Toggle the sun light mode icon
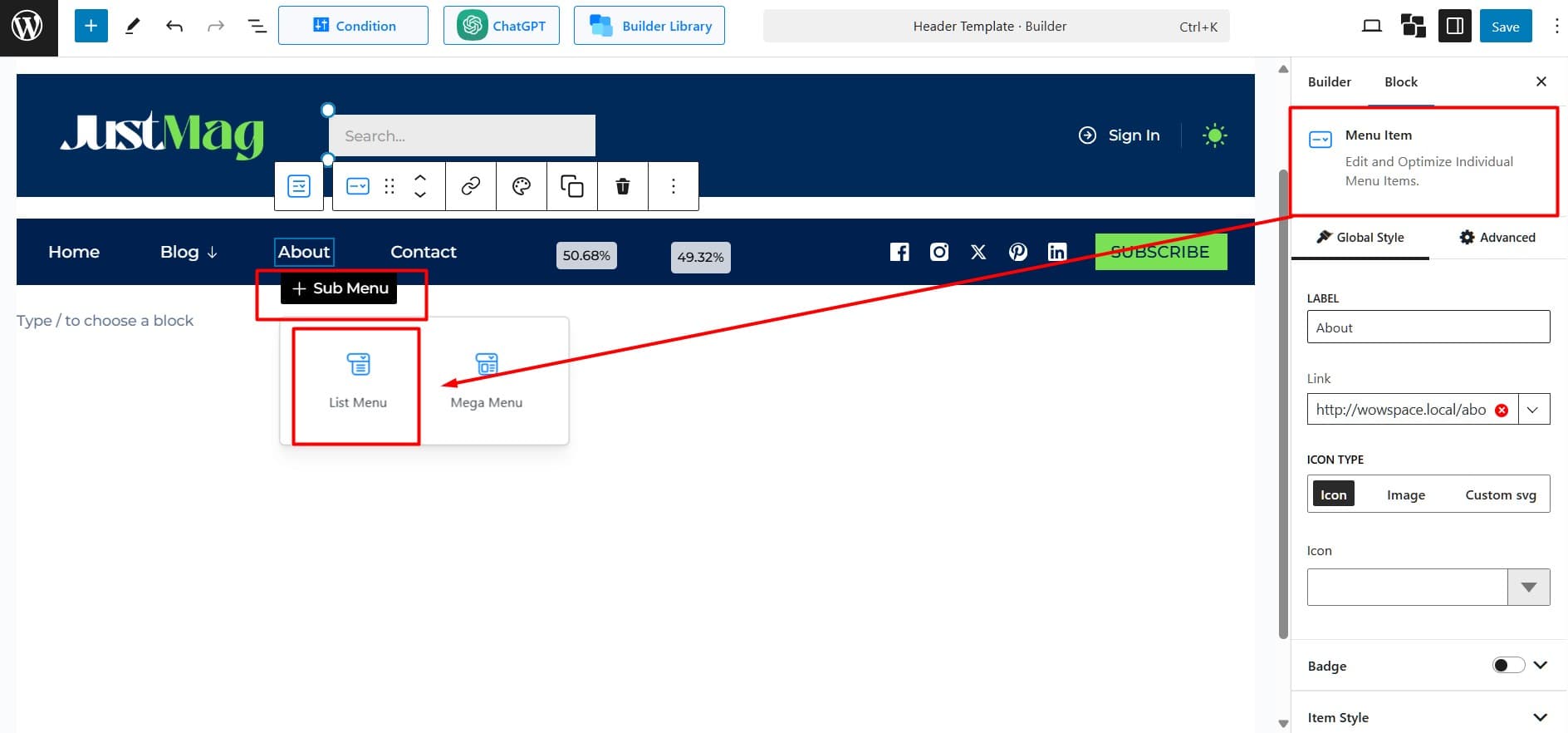Viewport: 1568px width, 733px height. [x=1215, y=135]
